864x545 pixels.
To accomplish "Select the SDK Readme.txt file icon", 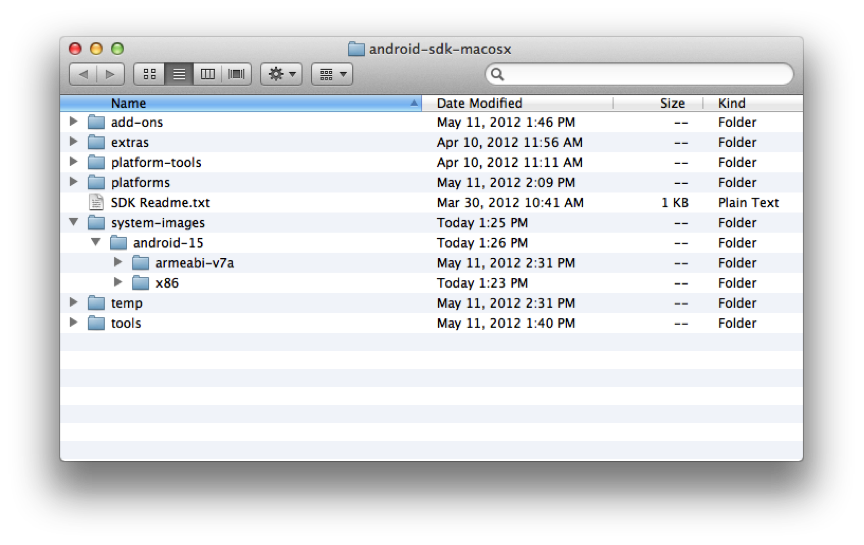I will point(96,202).
